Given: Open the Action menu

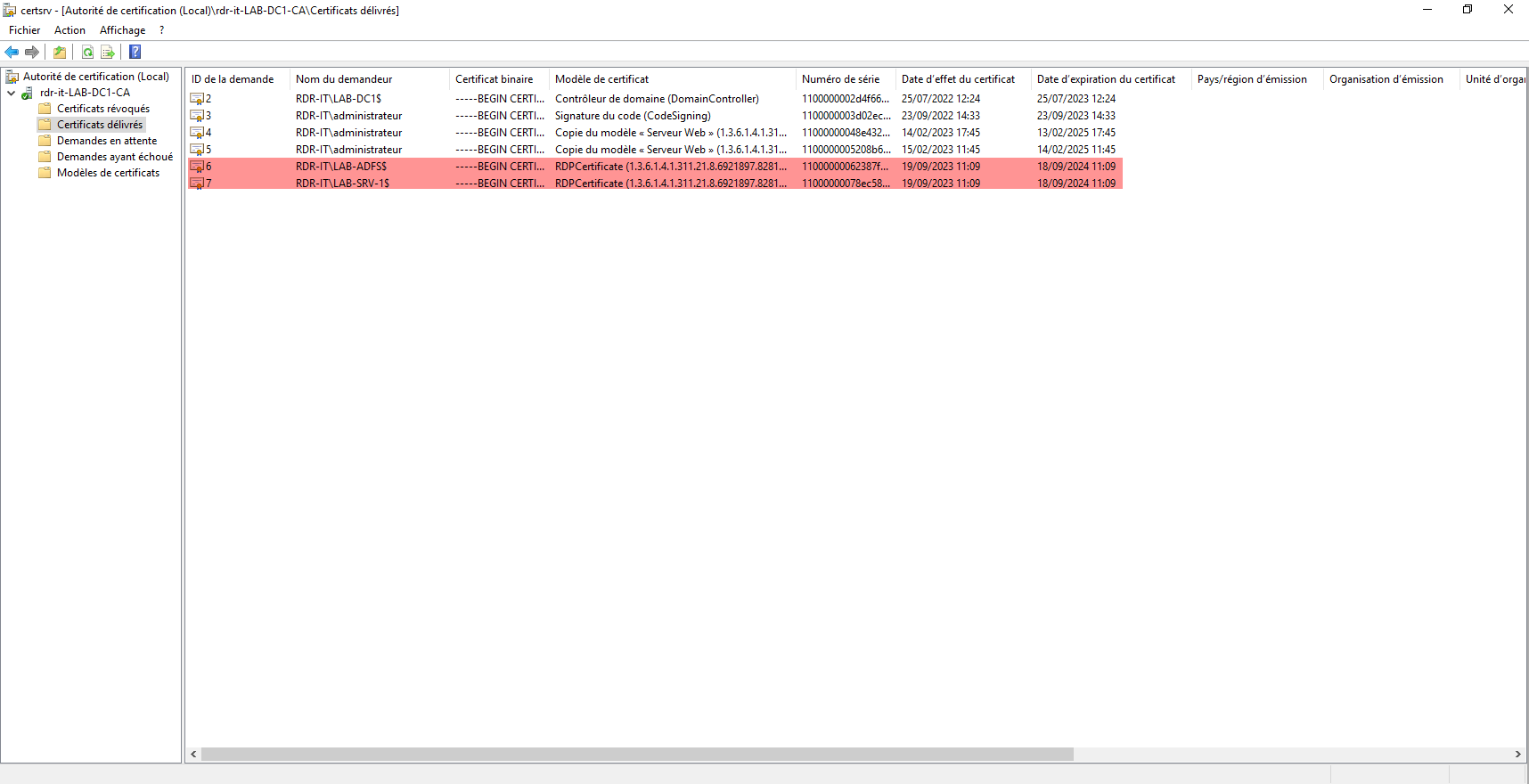Looking at the screenshot, I should 69,30.
